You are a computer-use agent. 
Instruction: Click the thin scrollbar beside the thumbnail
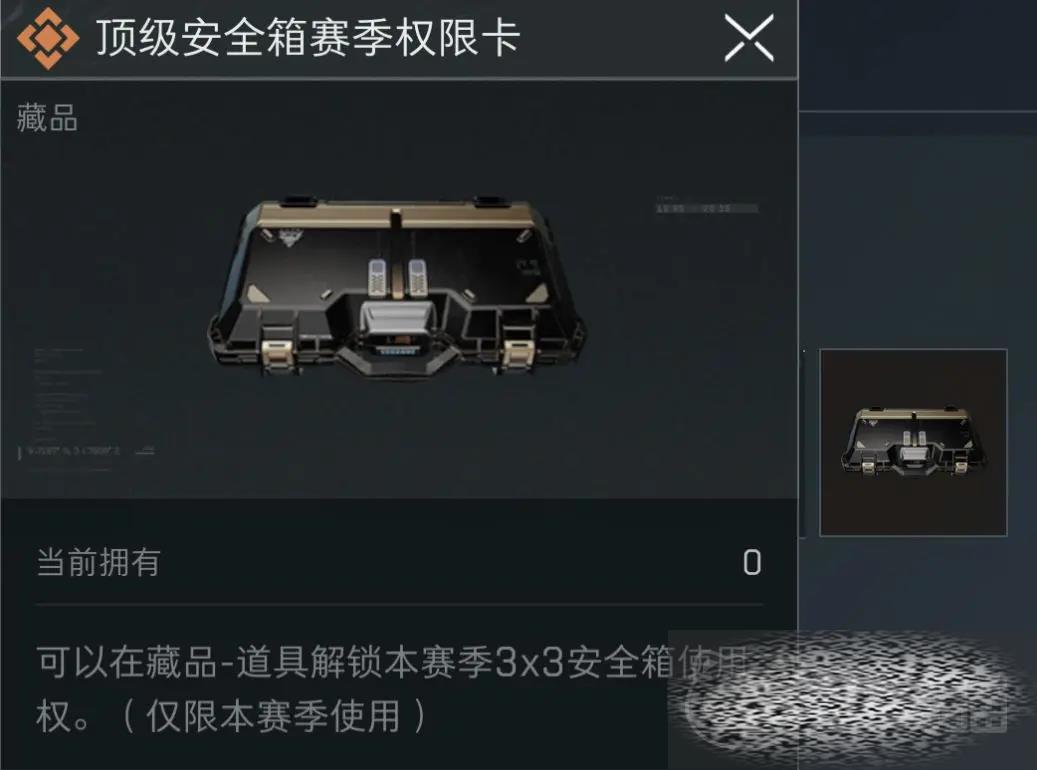tap(804, 442)
